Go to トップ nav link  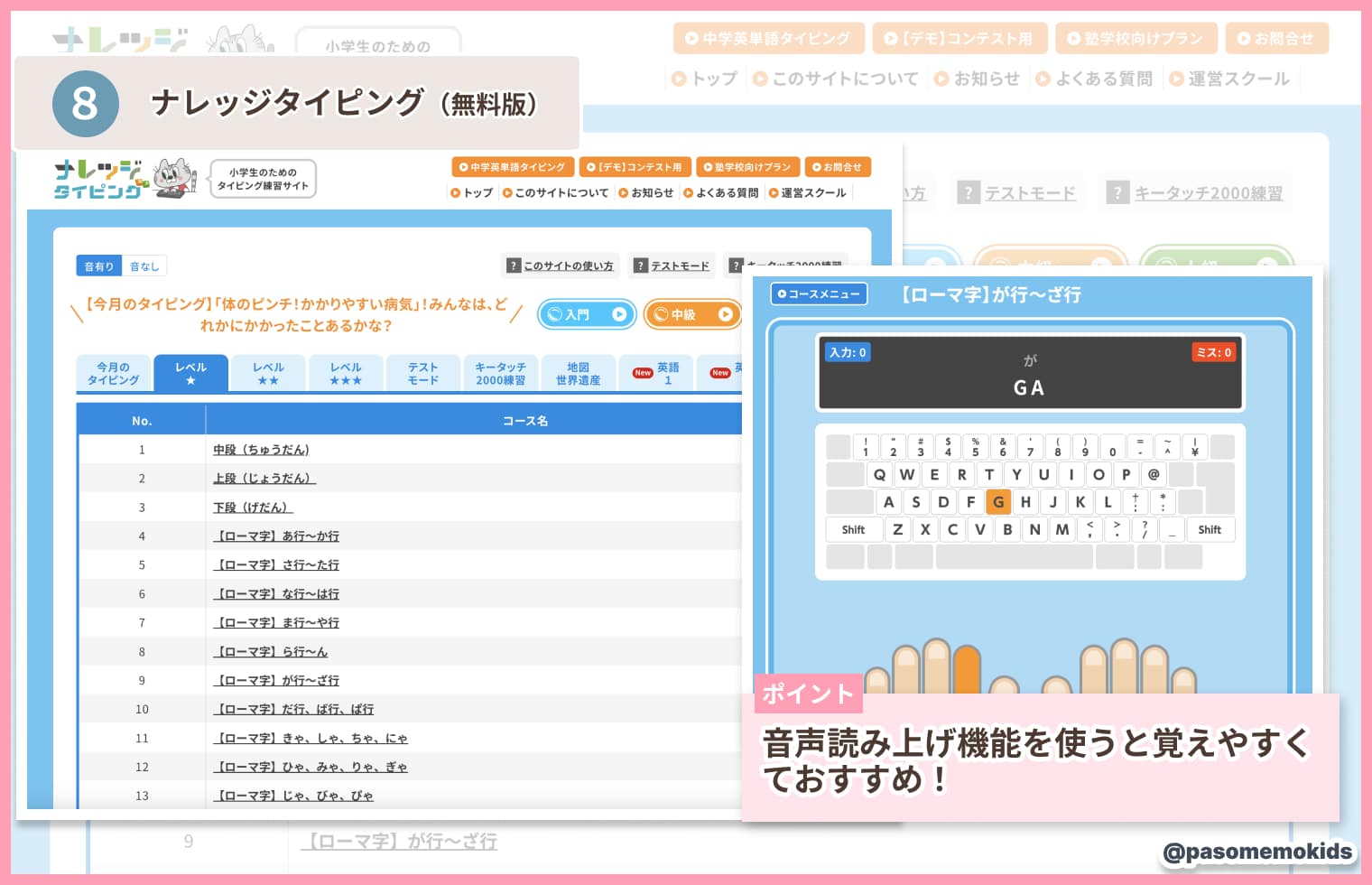pyautogui.click(x=472, y=192)
